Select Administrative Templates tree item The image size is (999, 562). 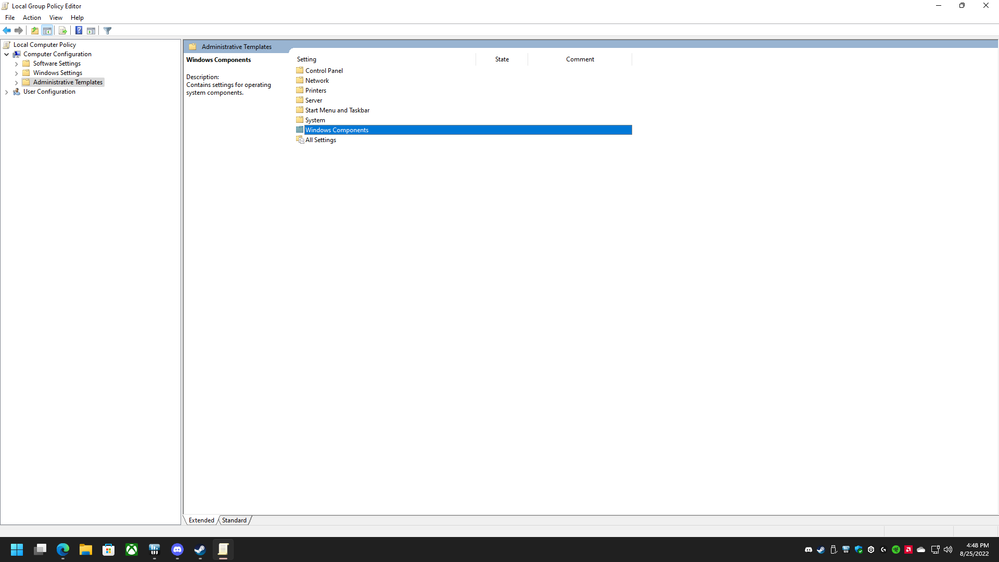pyautogui.click(x=68, y=82)
